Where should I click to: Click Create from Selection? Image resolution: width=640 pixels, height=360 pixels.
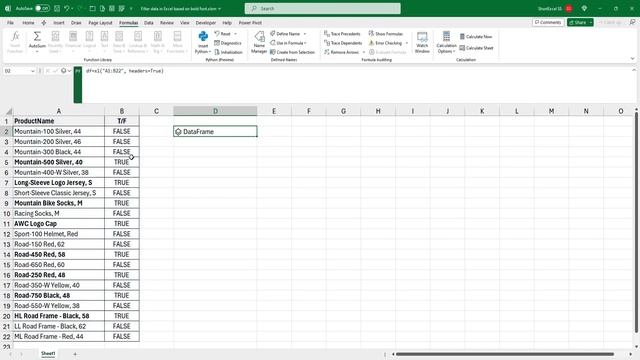pyautogui.click(x=292, y=52)
